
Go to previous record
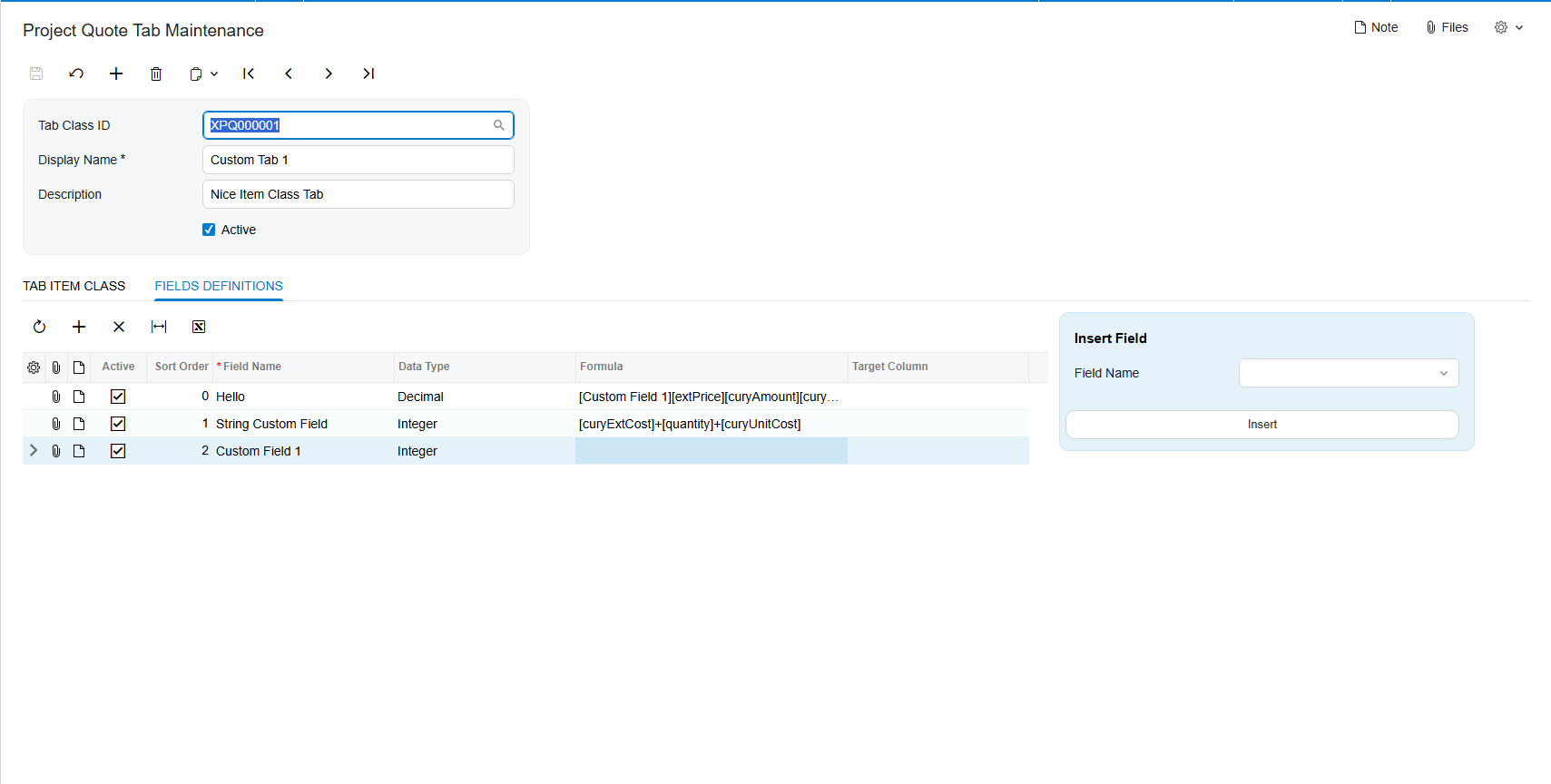289,73
